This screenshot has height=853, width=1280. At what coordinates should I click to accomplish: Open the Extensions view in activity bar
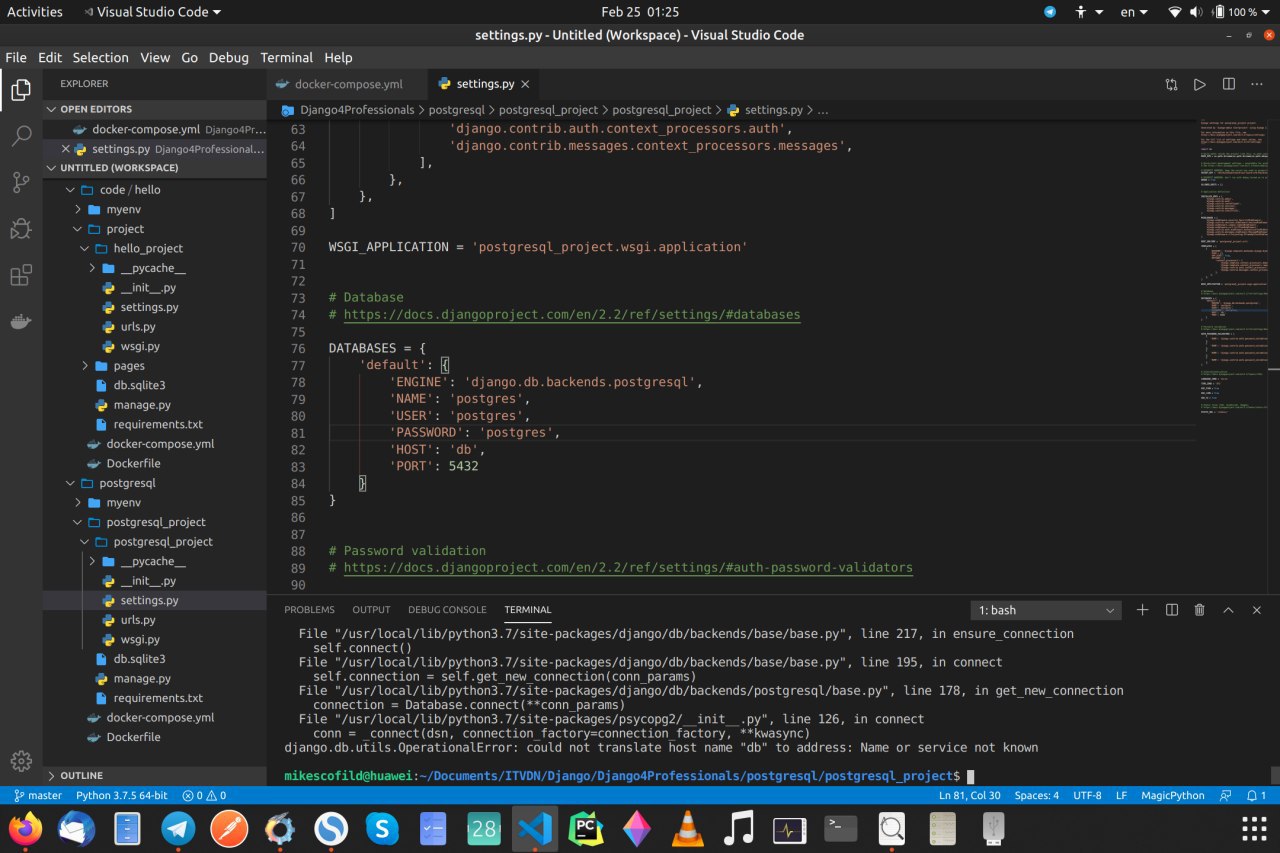21,275
